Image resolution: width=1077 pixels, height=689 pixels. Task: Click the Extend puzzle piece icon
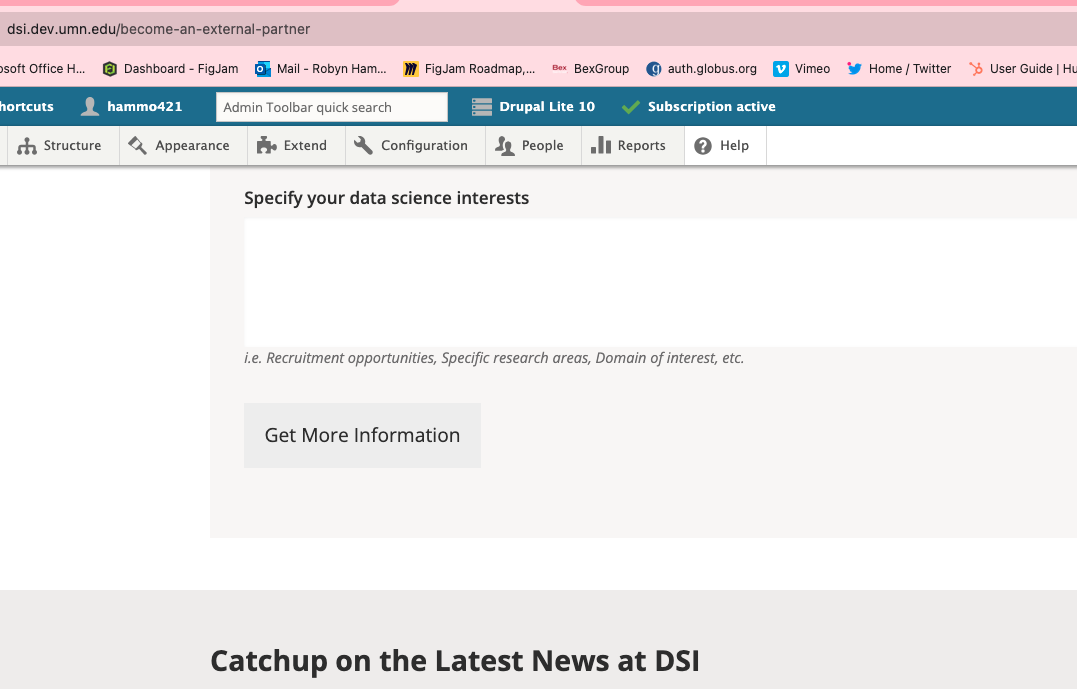[x=266, y=146]
